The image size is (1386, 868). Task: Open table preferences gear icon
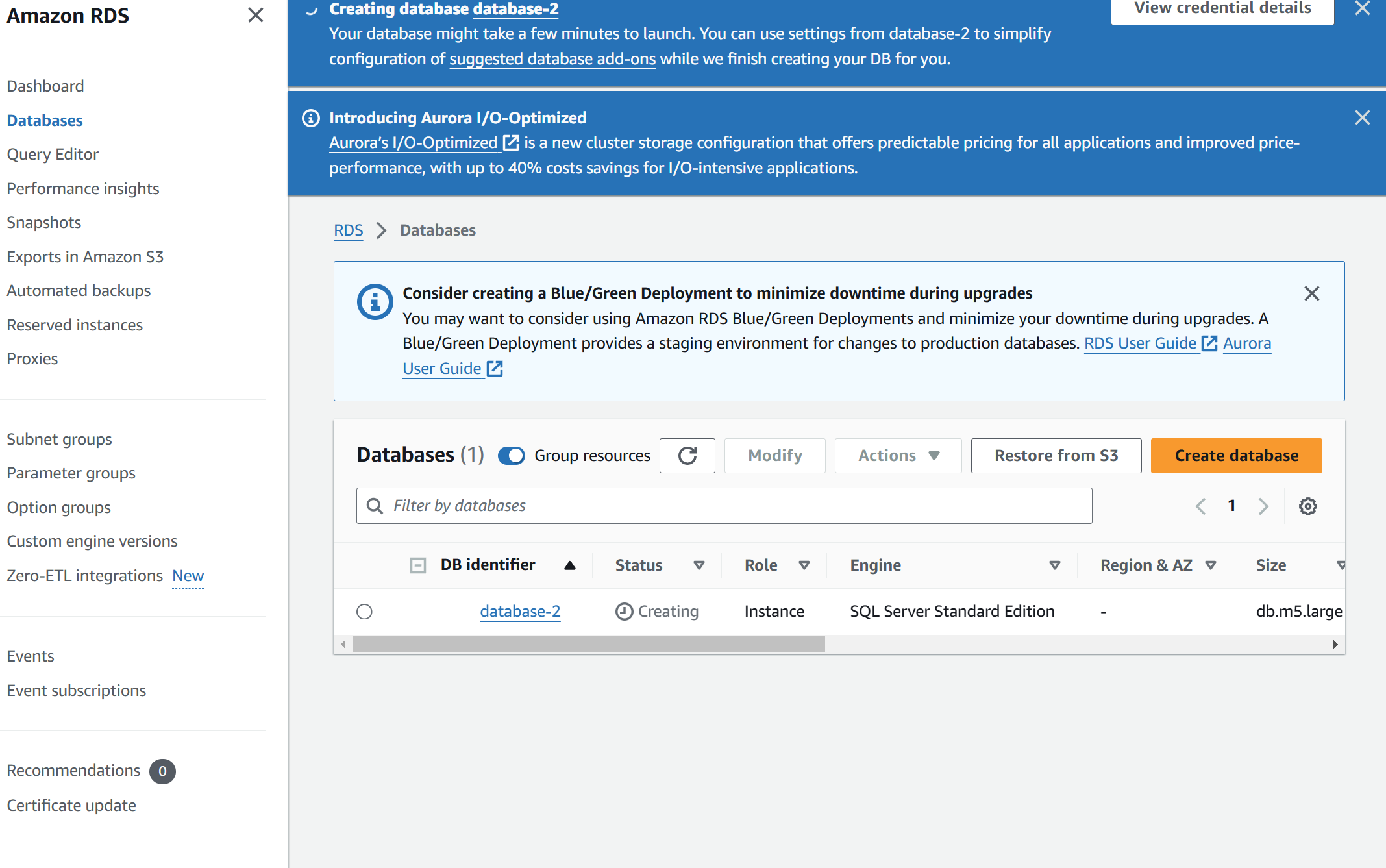click(x=1307, y=506)
